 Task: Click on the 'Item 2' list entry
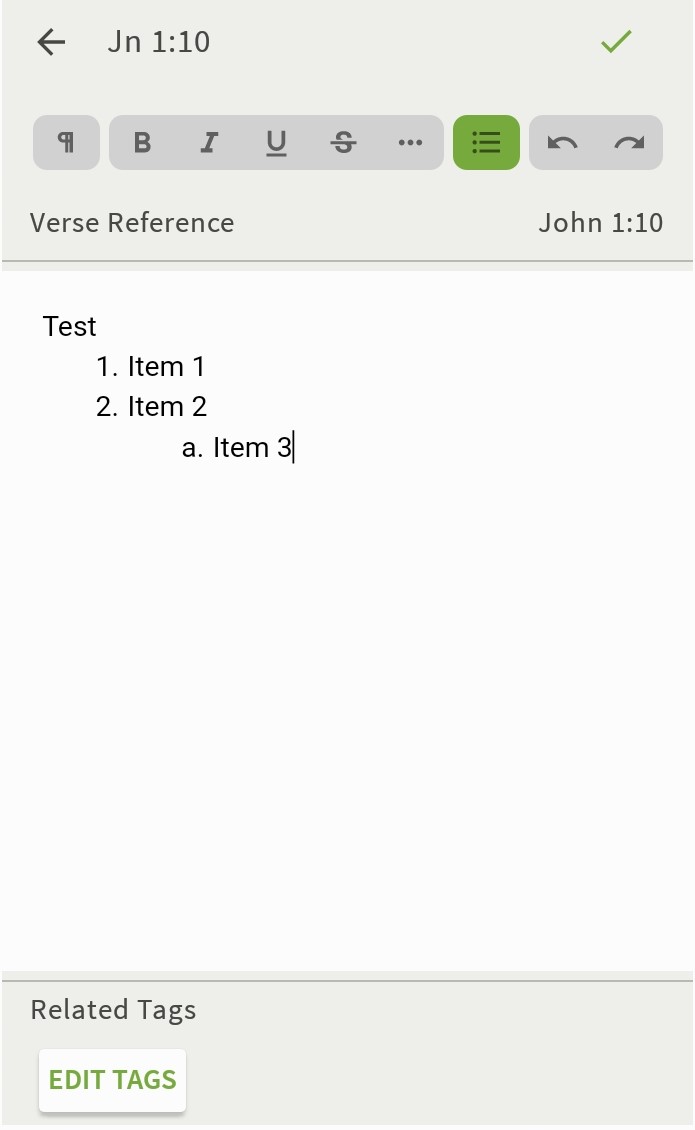tap(167, 407)
